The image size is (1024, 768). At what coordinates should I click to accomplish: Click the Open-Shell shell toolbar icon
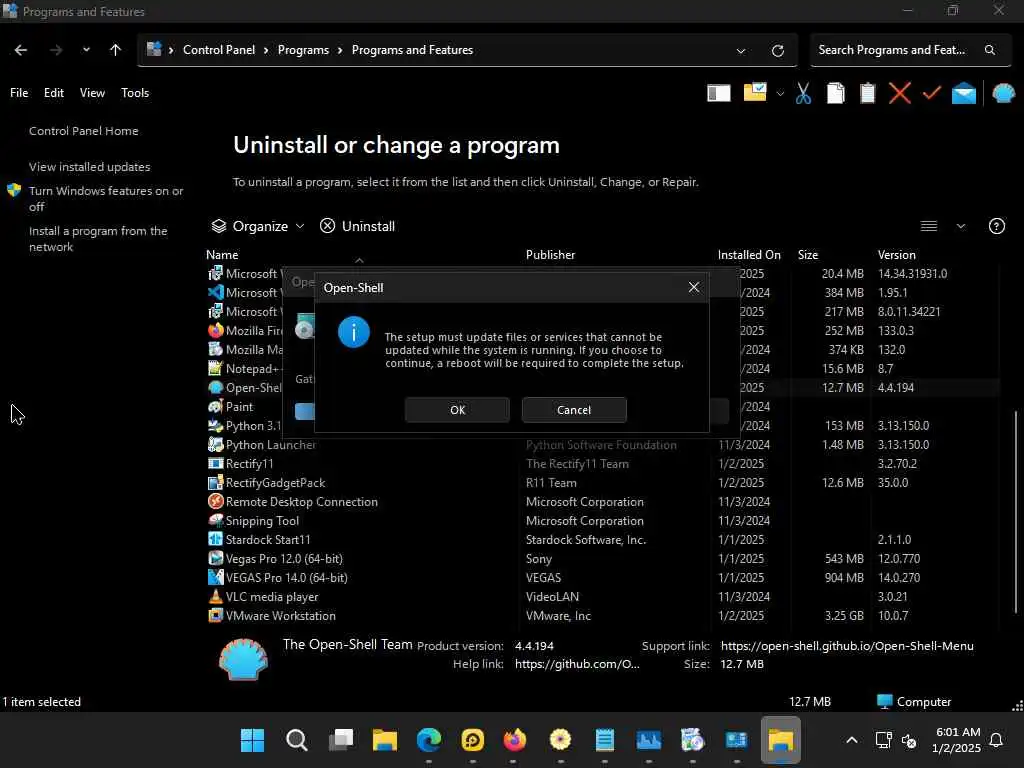(x=1003, y=93)
